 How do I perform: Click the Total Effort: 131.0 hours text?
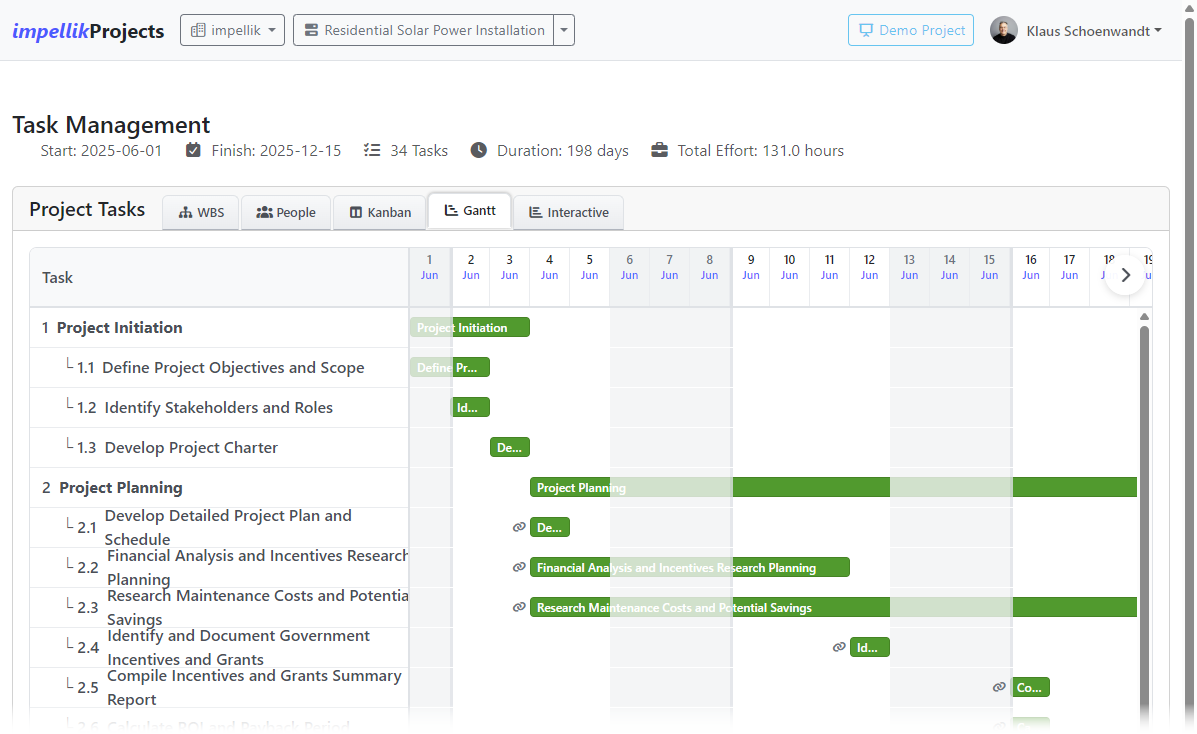[760, 150]
